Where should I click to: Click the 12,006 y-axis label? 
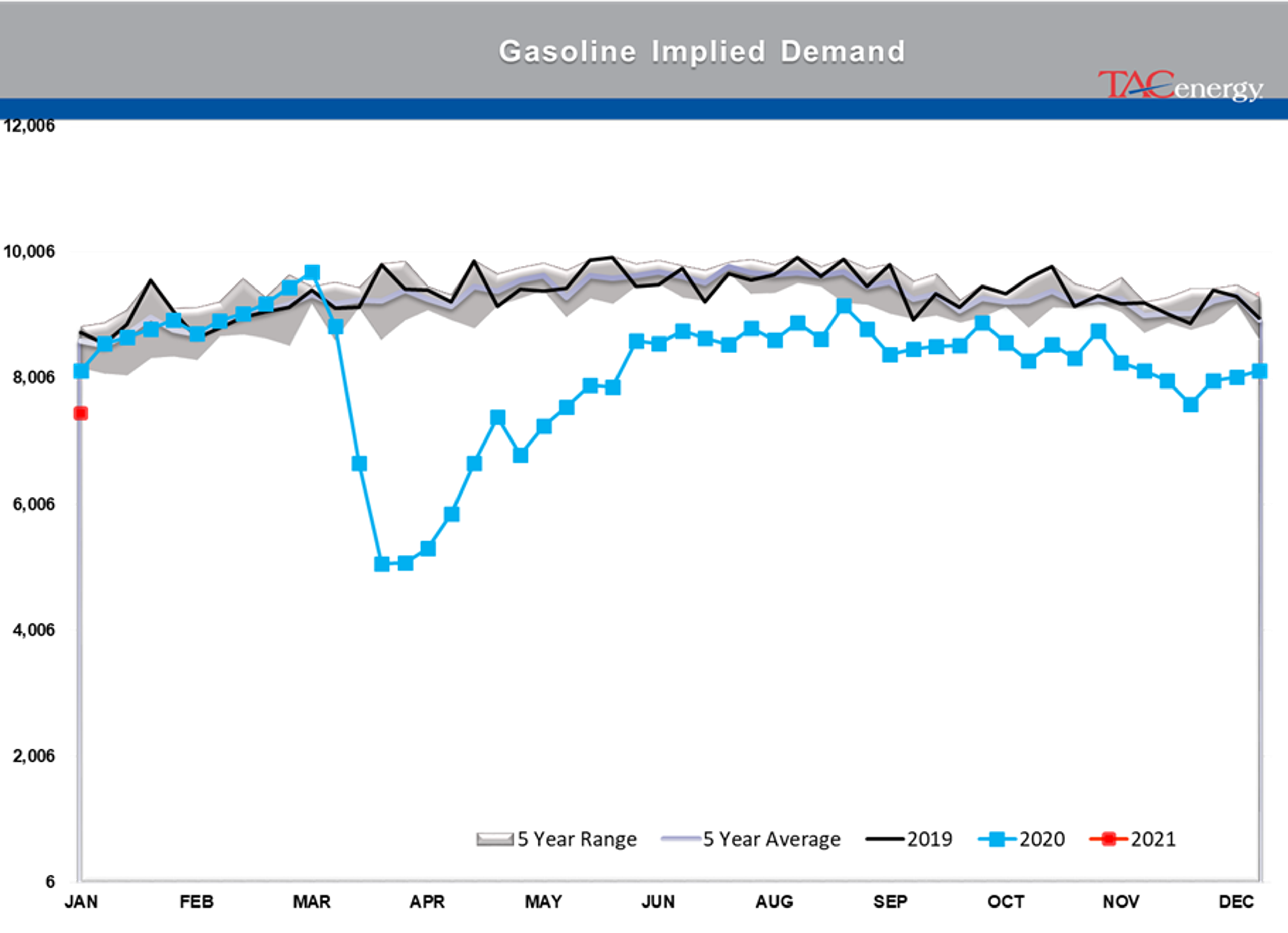coord(30,125)
